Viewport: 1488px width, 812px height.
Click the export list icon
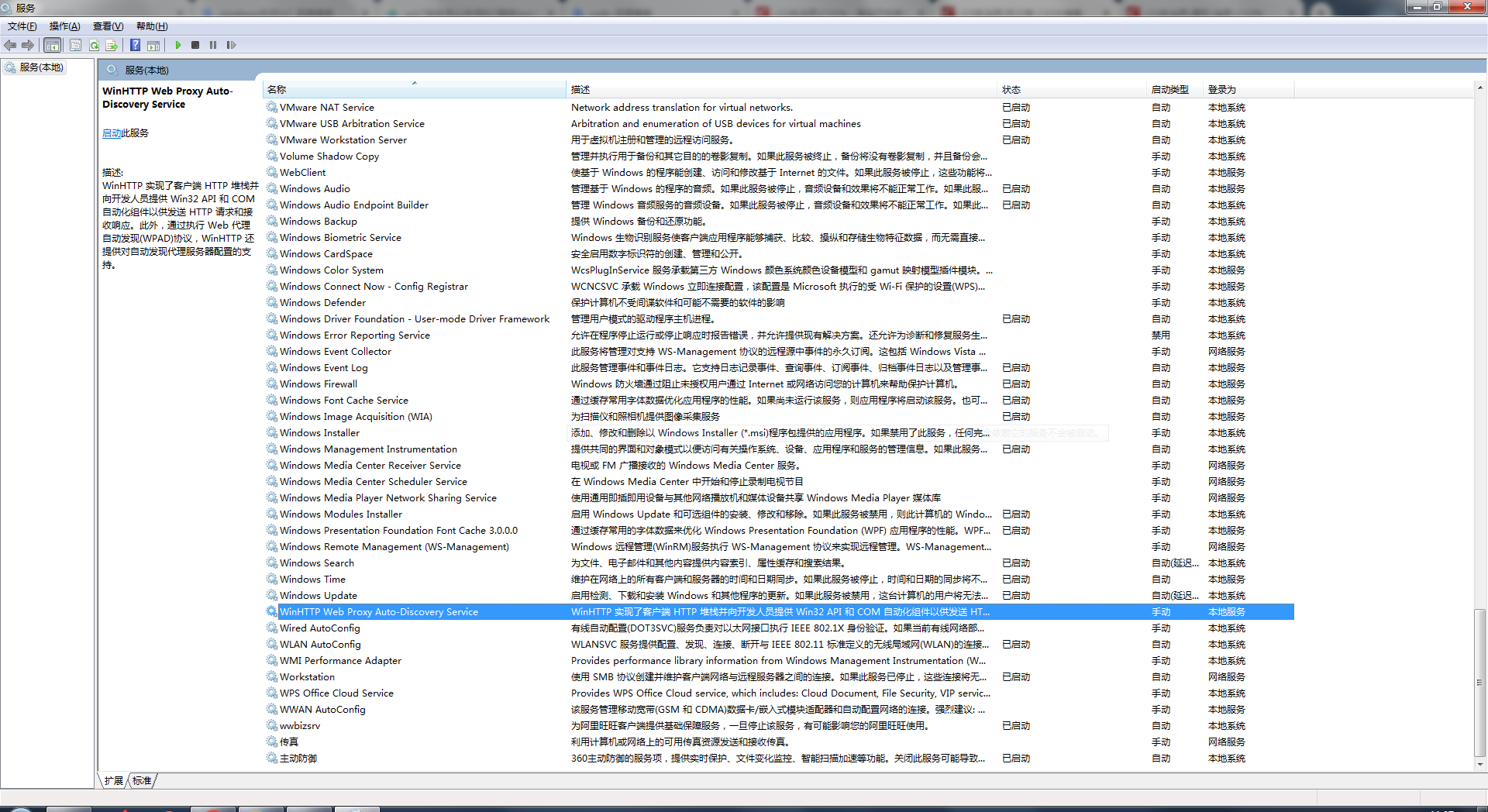pos(112,45)
